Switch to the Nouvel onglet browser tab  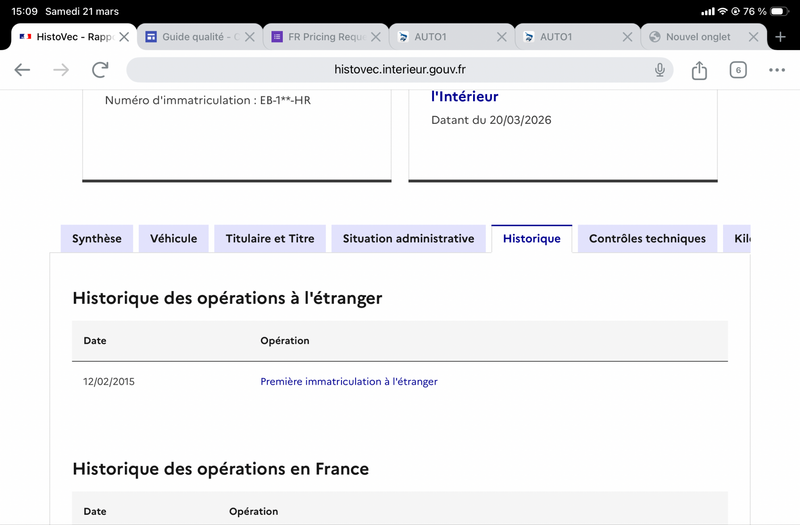tap(696, 37)
